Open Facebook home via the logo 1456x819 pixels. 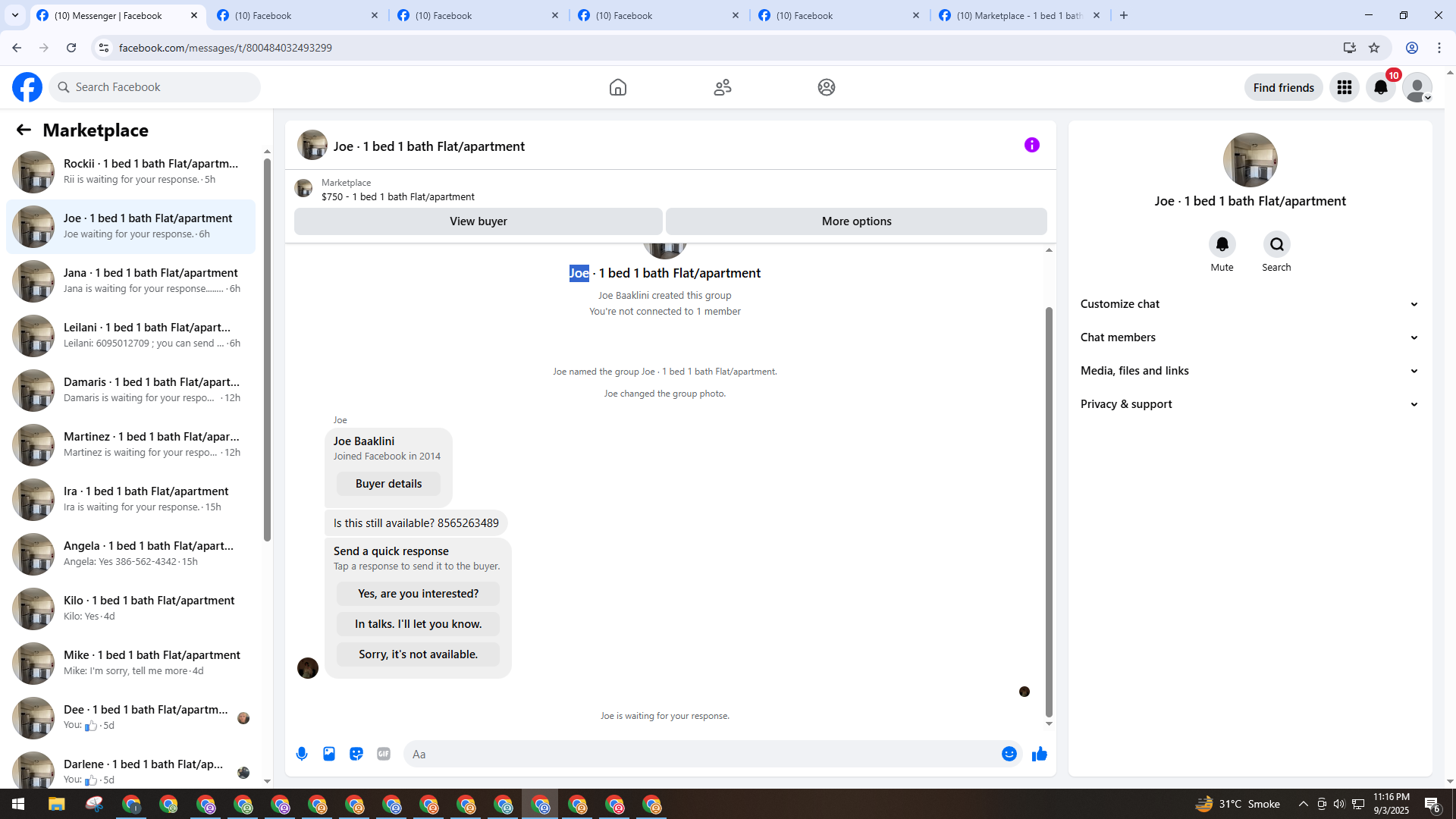tap(27, 87)
